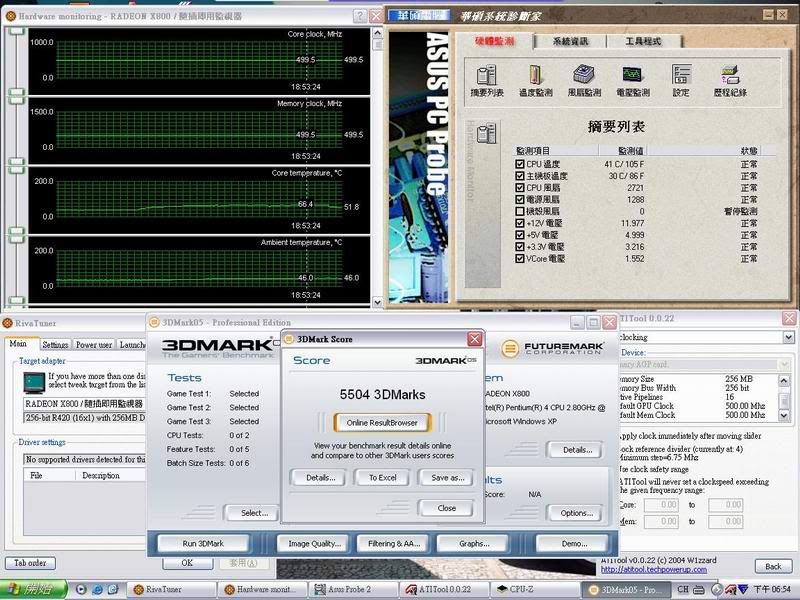Uncheck the CPU temperature monitoring checkbox
The image size is (800, 600).
pyautogui.click(x=519, y=163)
